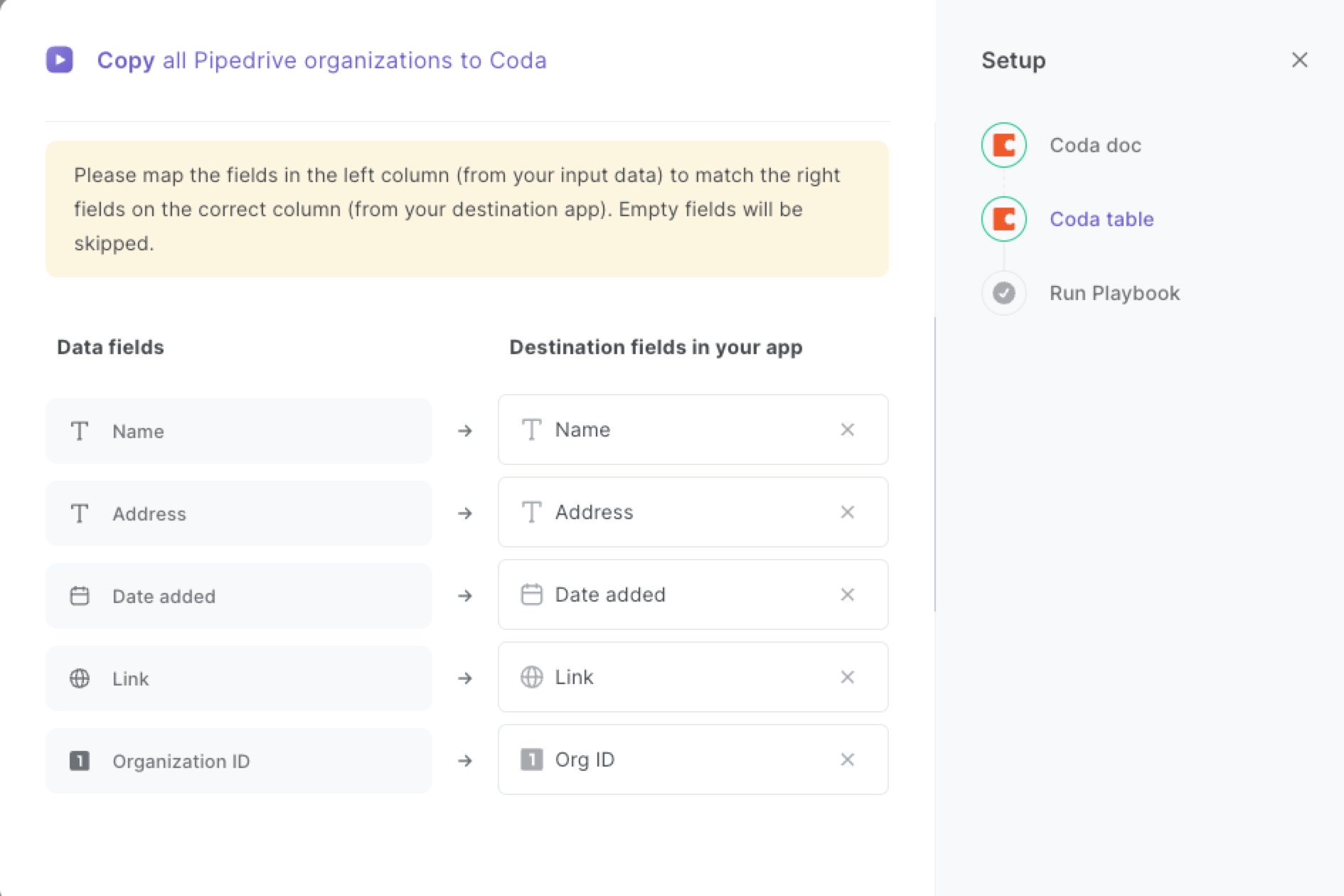Select the Name data field

click(x=239, y=431)
